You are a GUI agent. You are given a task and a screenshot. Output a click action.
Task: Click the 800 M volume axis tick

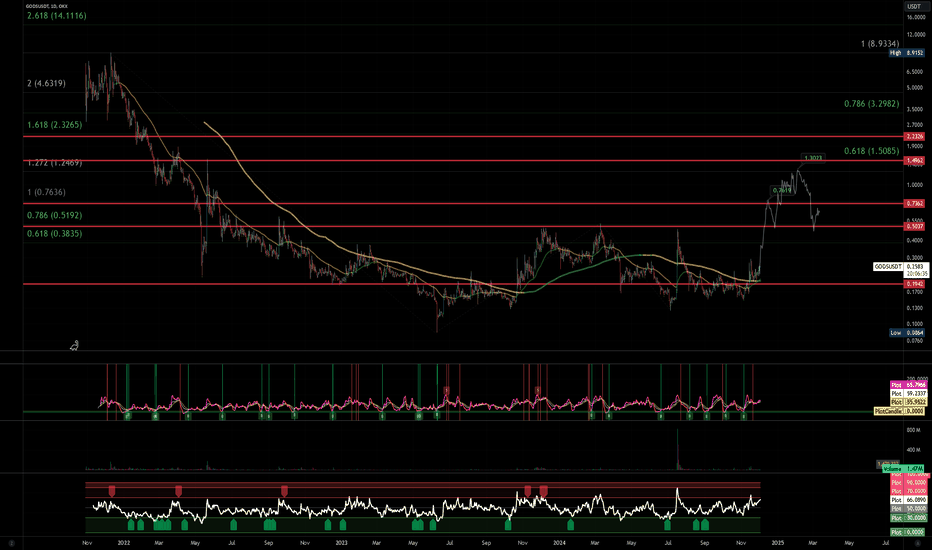[914, 430]
